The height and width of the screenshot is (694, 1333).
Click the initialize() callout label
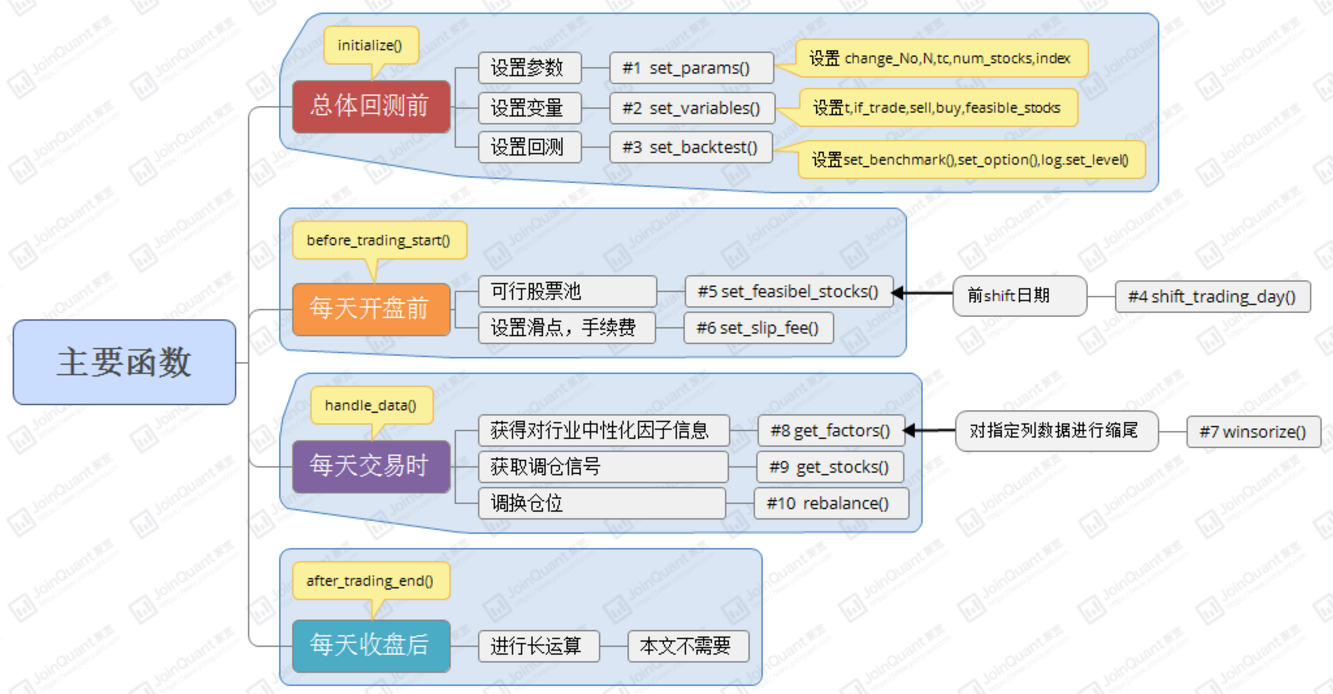pyautogui.click(x=372, y=45)
